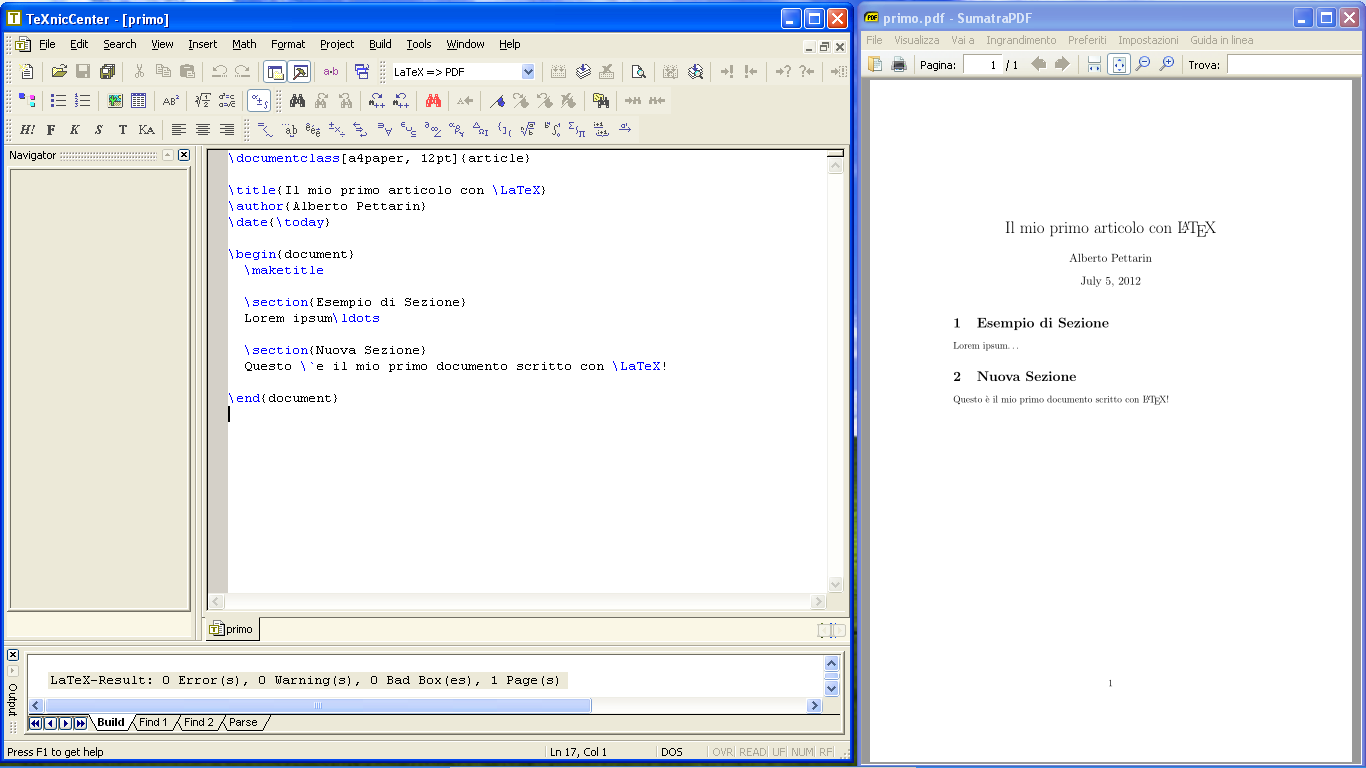This screenshot has width=1366, height=768.
Task: Open the Insert menu
Action: tap(203, 44)
